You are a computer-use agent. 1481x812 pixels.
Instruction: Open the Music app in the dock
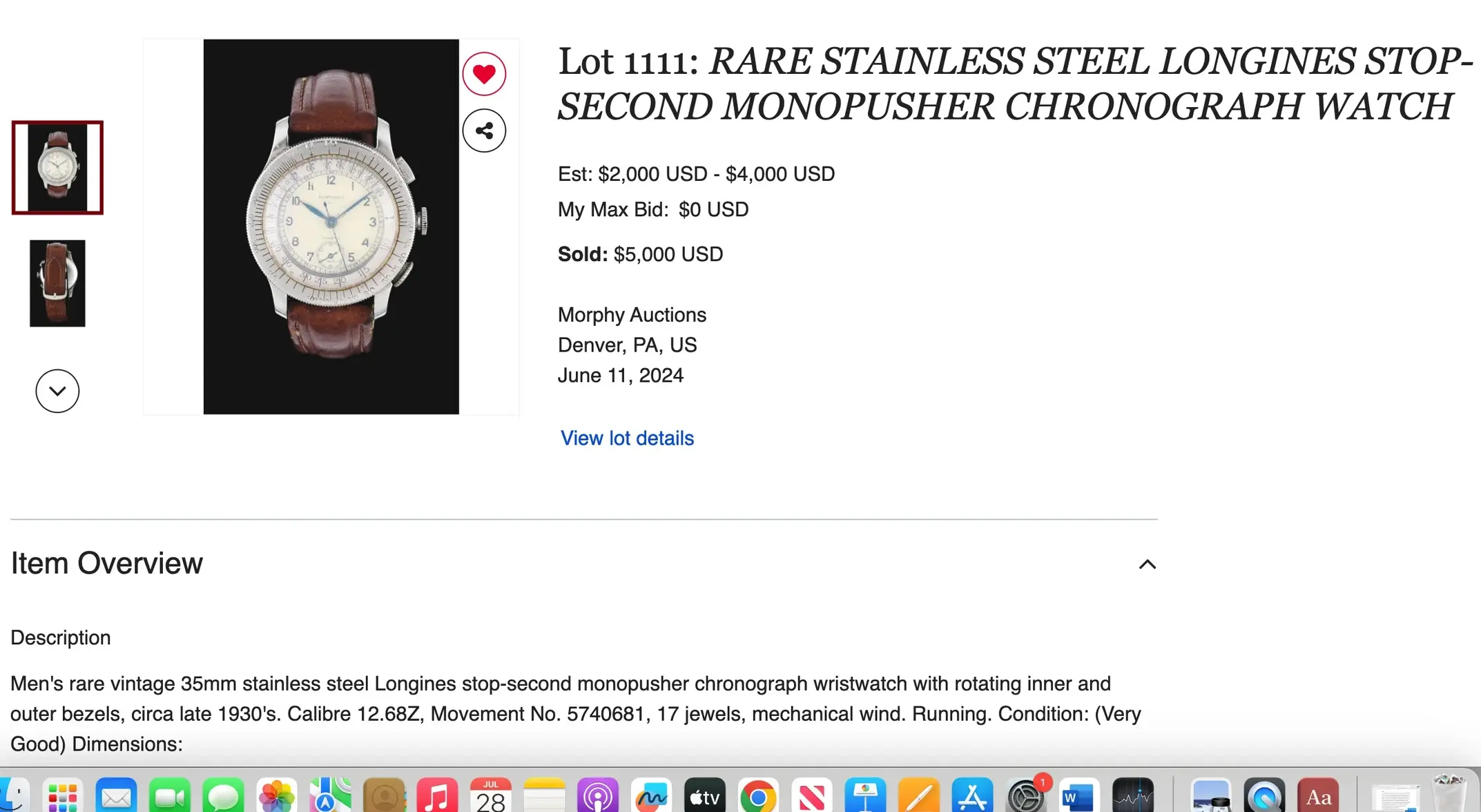click(436, 797)
